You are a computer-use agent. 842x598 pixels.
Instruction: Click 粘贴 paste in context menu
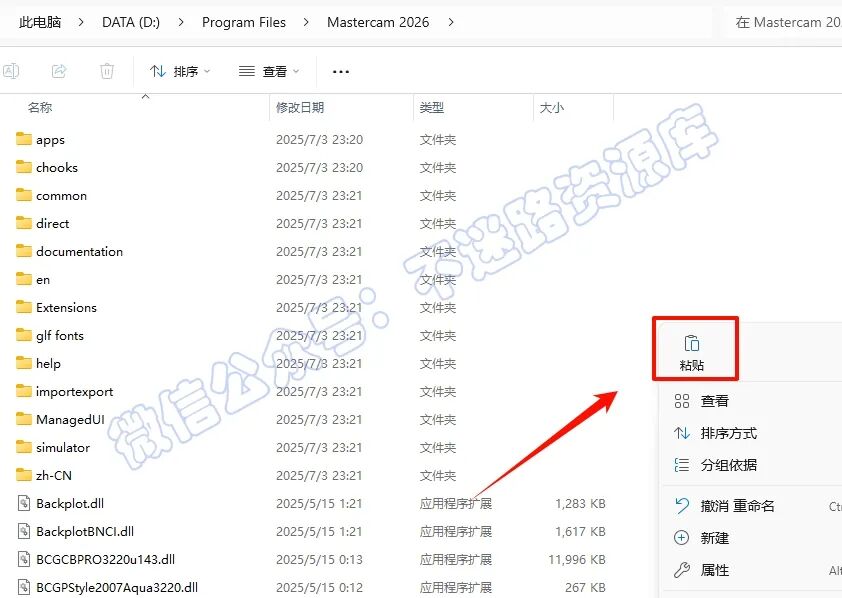tap(692, 353)
